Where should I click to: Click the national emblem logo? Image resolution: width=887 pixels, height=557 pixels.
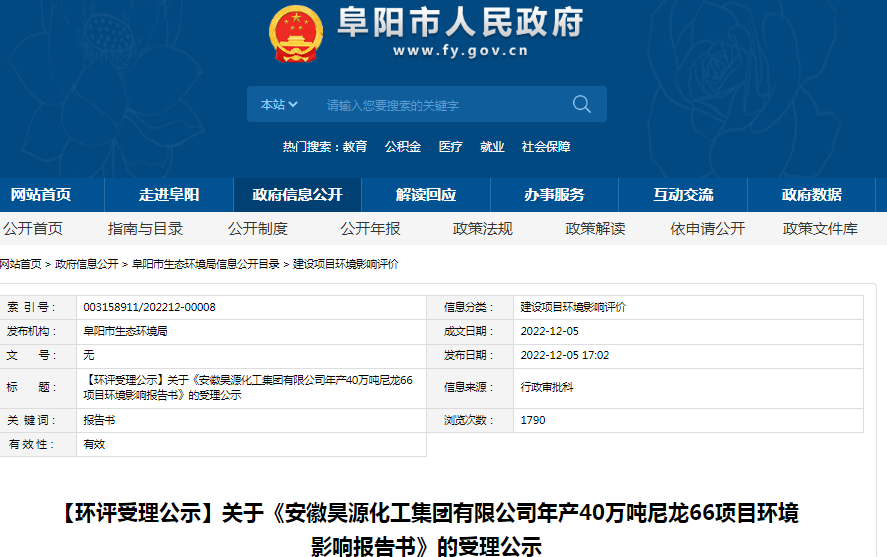point(296,34)
